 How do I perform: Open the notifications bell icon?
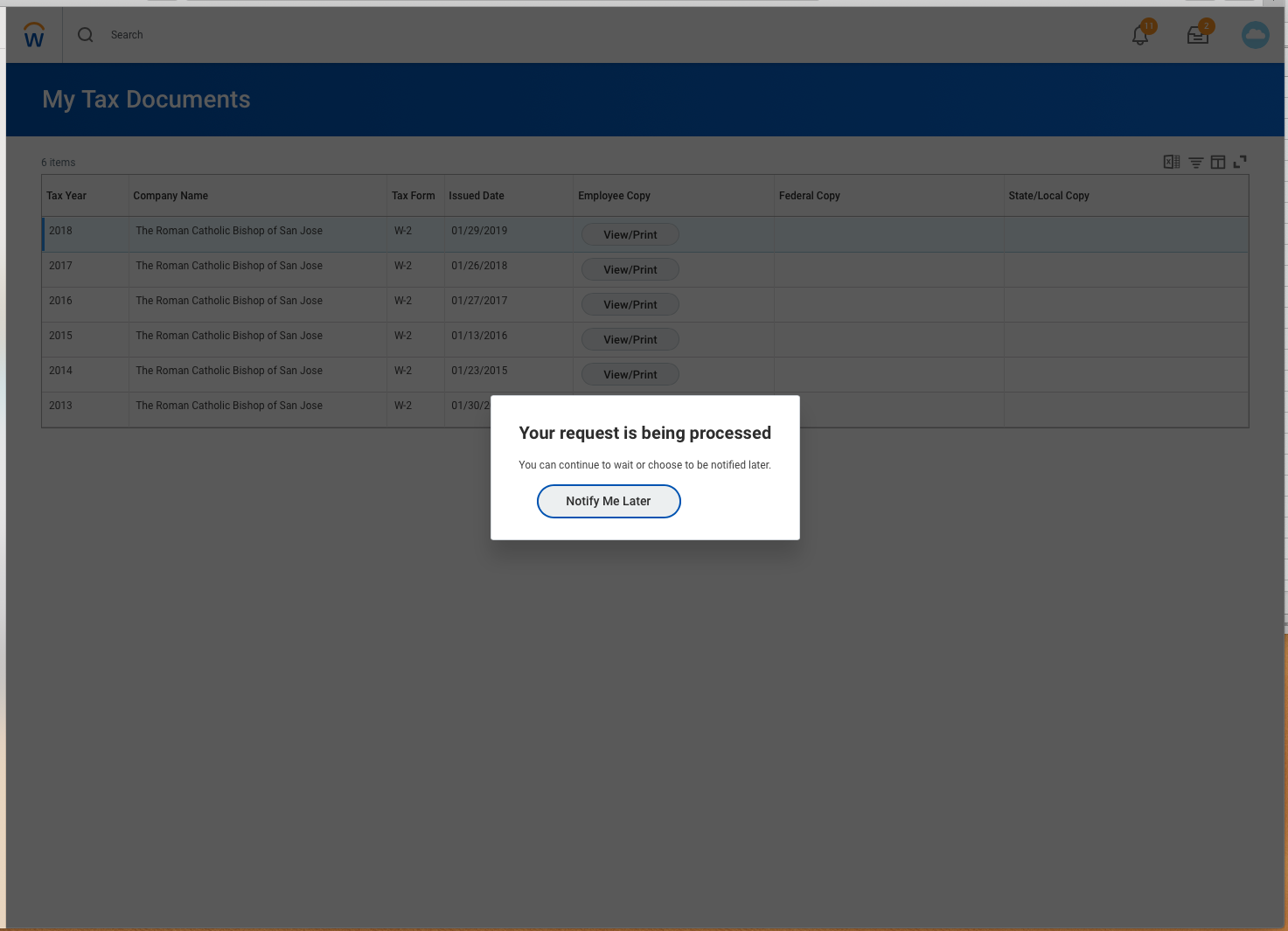coord(1141,34)
